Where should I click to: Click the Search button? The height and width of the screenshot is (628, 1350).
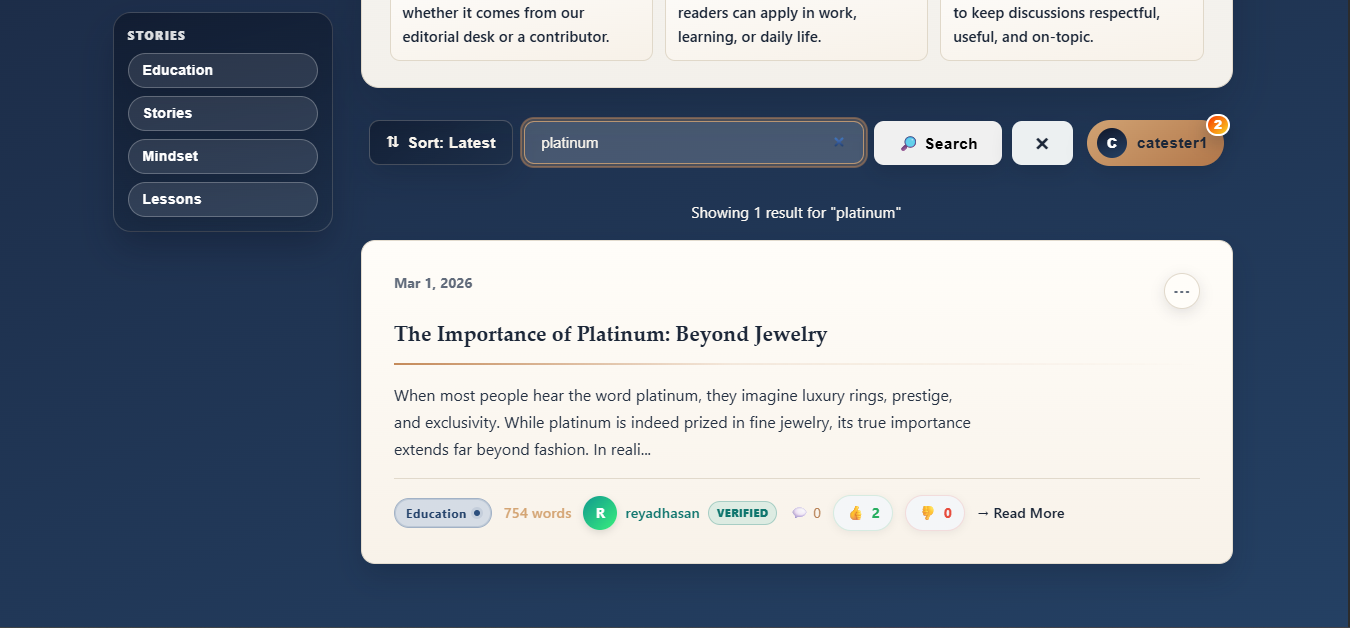click(x=937, y=143)
